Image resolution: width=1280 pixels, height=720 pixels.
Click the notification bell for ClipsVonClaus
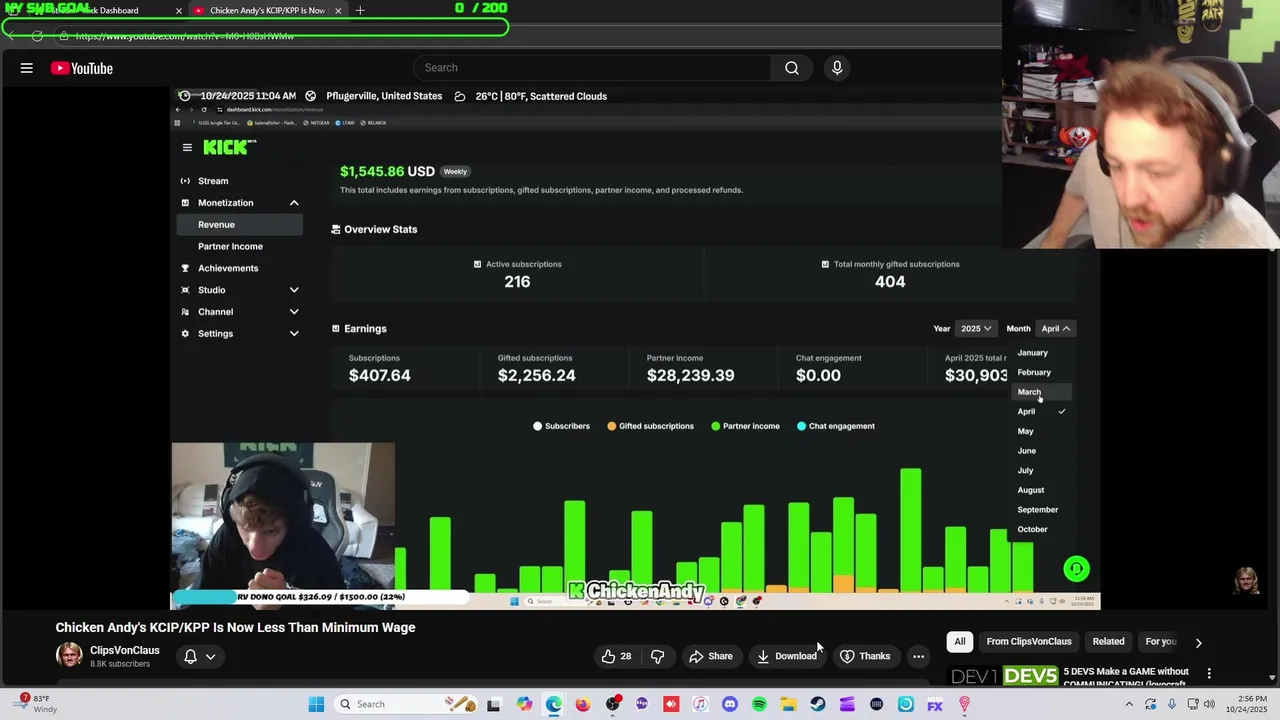(x=190, y=657)
